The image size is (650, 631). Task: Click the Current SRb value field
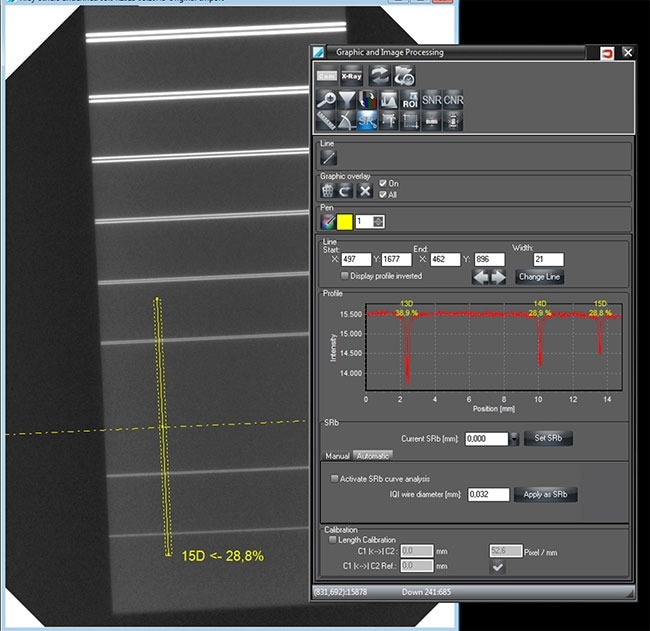pyautogui.click(x=487, y=439)
